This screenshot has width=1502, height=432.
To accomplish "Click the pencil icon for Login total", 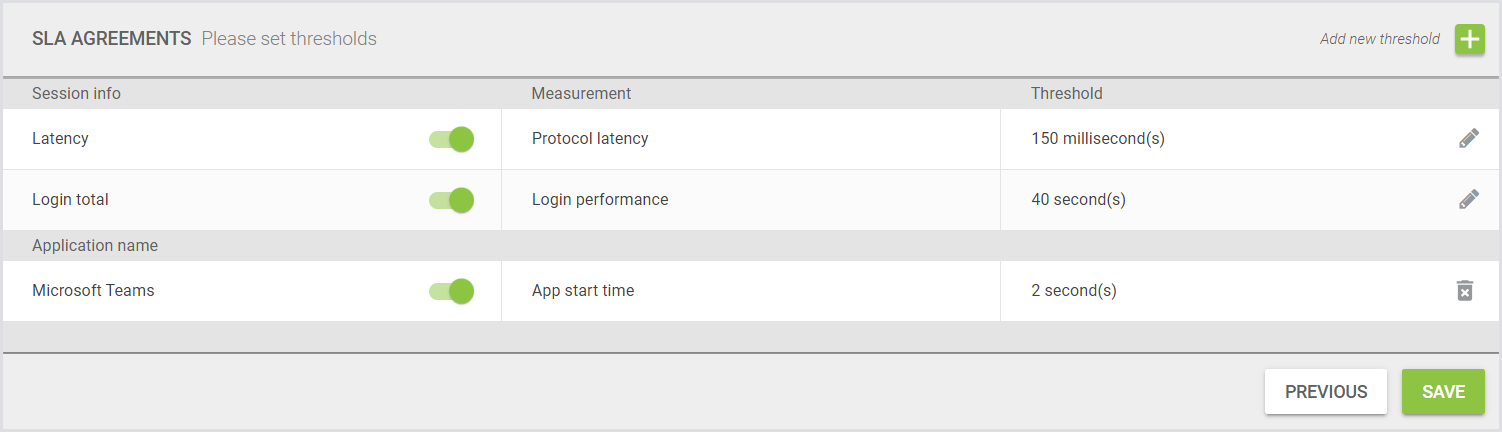I will point(1468,200).
